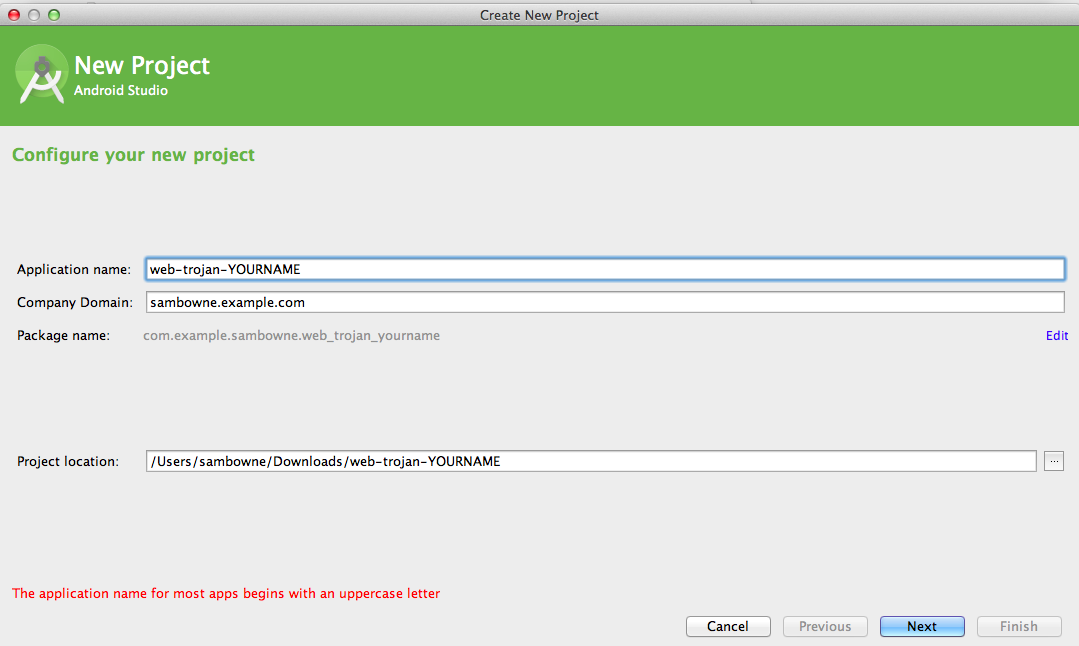Click the Project location path field
Screen dimensions: 1079x646
[591, 461]
